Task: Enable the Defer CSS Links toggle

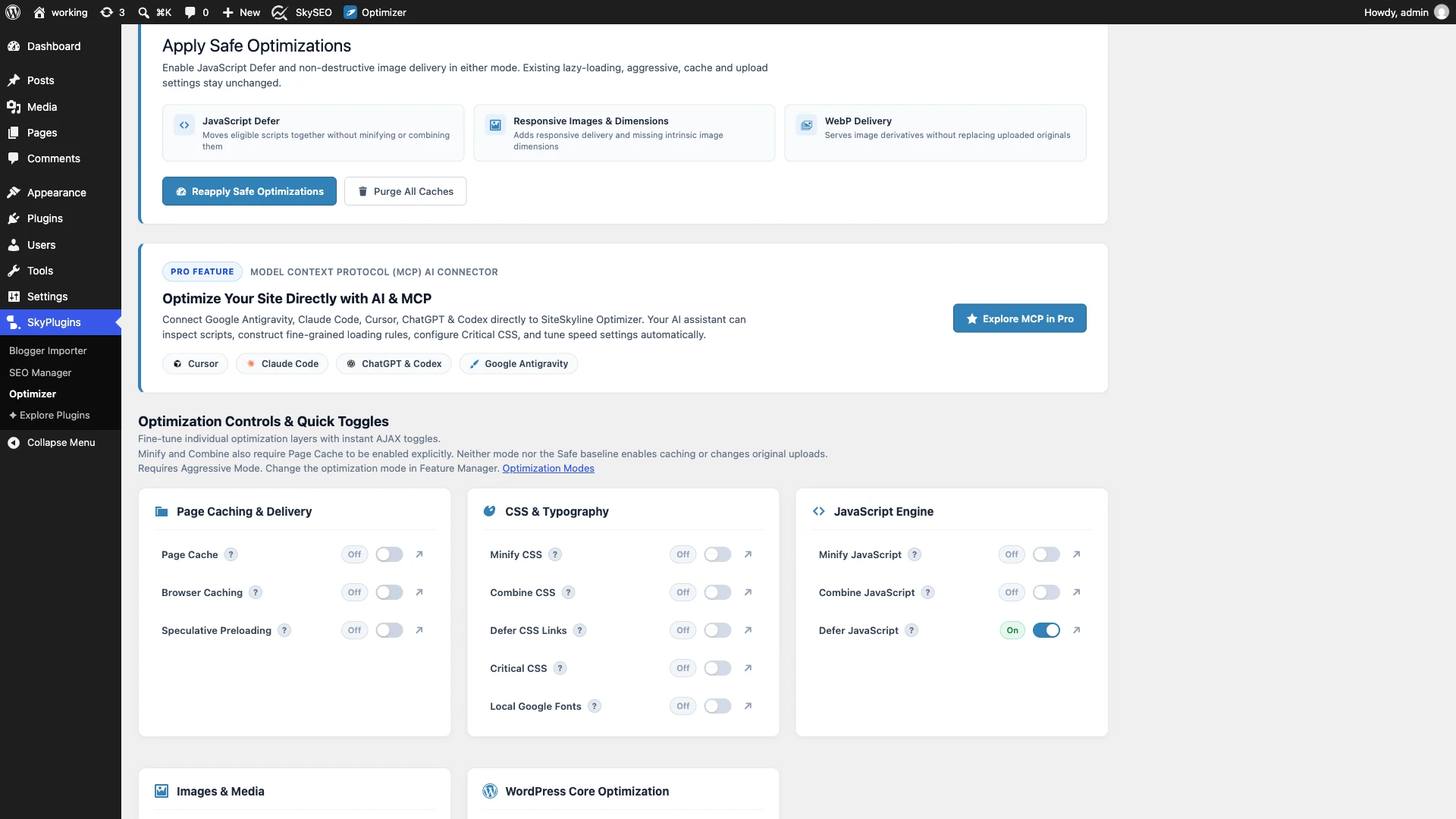Action: tap(717, 630)
